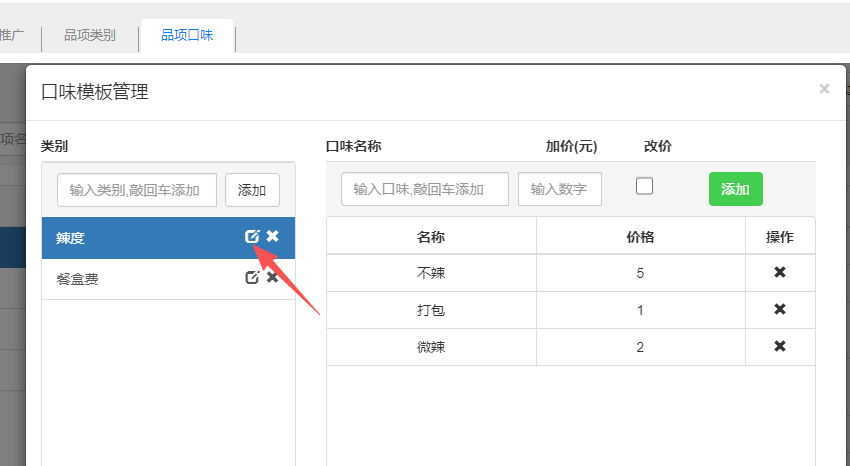Click the green 添加 flavor button
The width and height of the screenshot is (850, 466).
click(735, 189)
